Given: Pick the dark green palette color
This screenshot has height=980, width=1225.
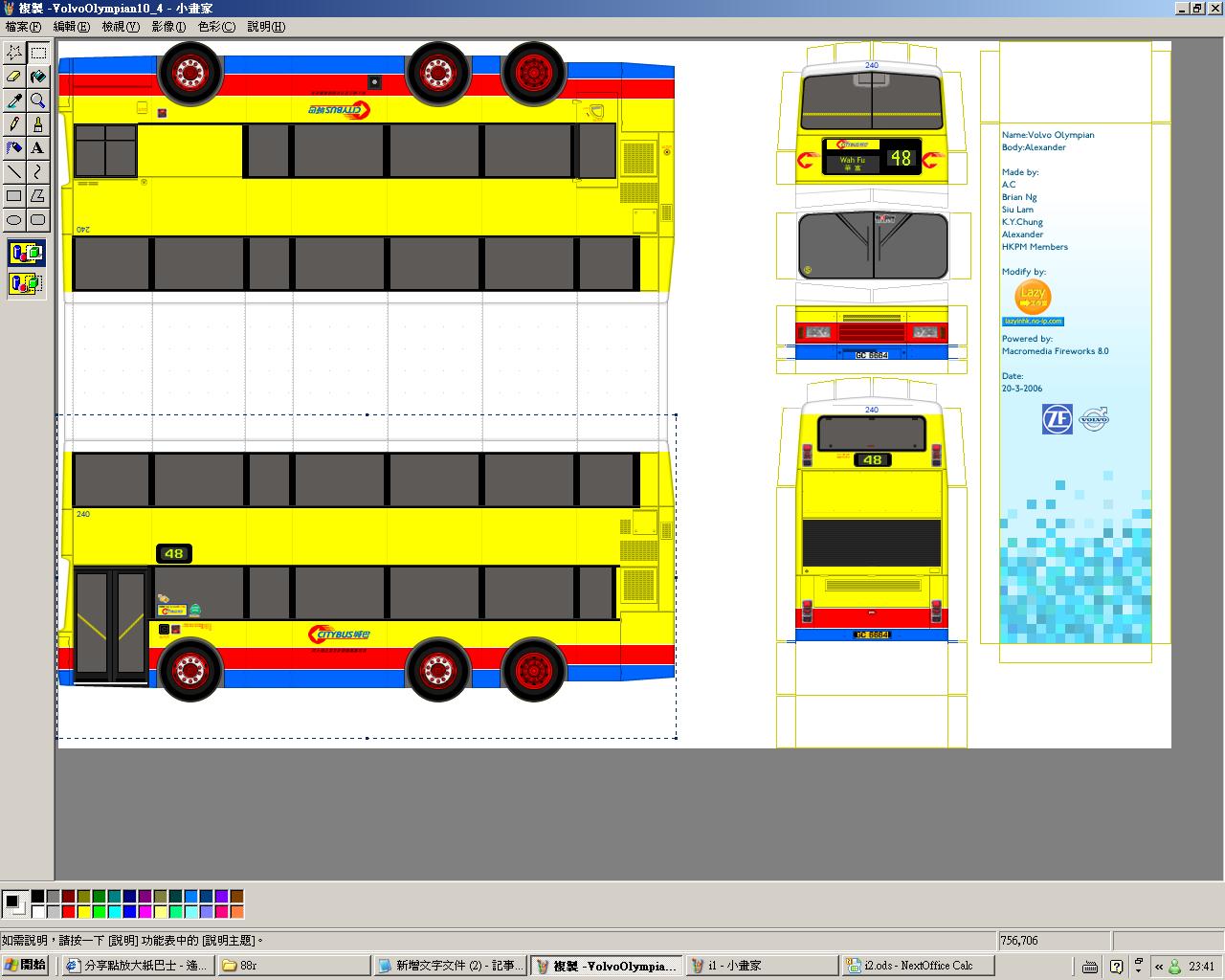Looking at the screenshot, I should (99, 897).
